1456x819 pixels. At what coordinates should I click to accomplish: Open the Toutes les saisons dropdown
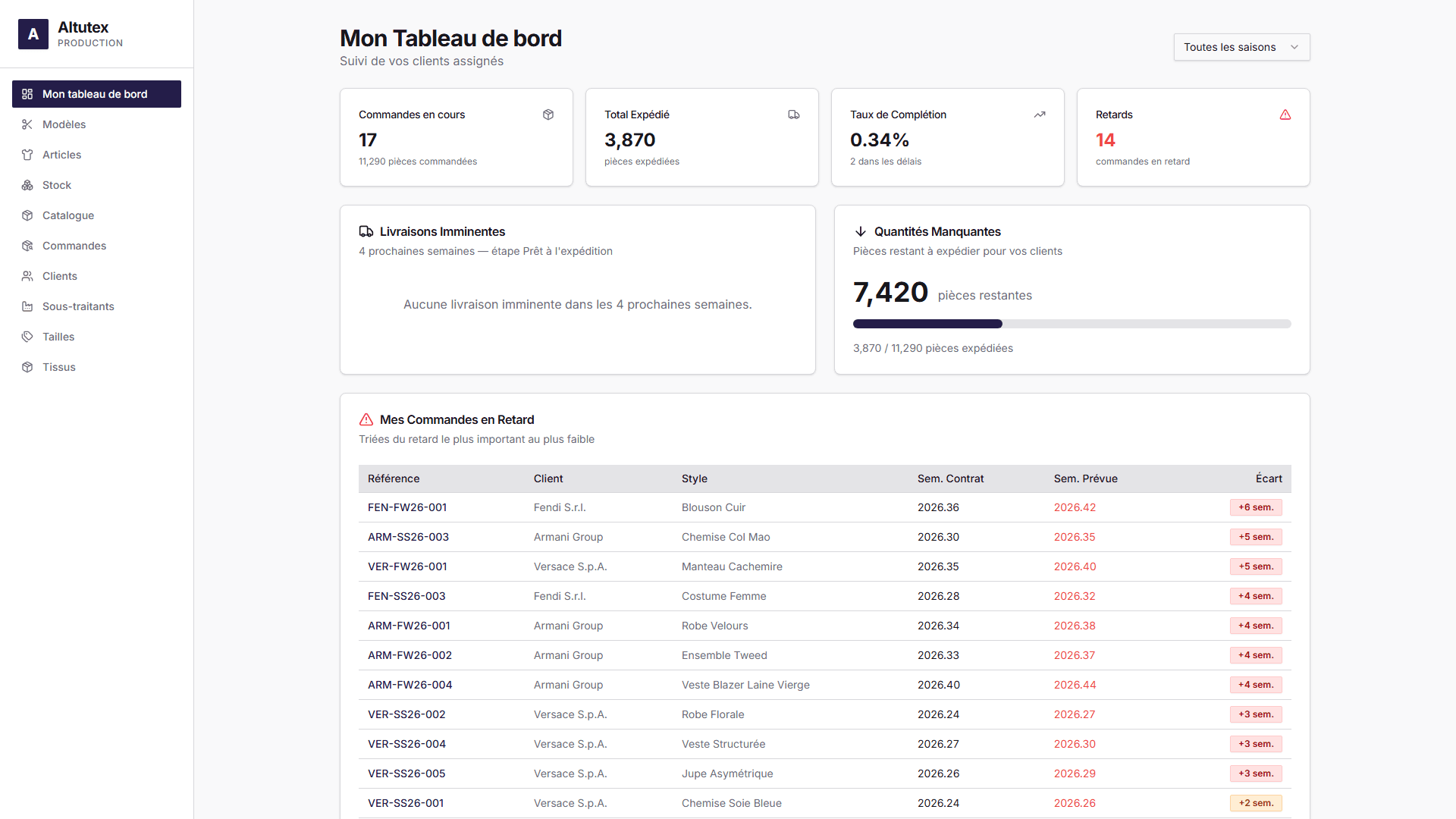pos(1241,47)
